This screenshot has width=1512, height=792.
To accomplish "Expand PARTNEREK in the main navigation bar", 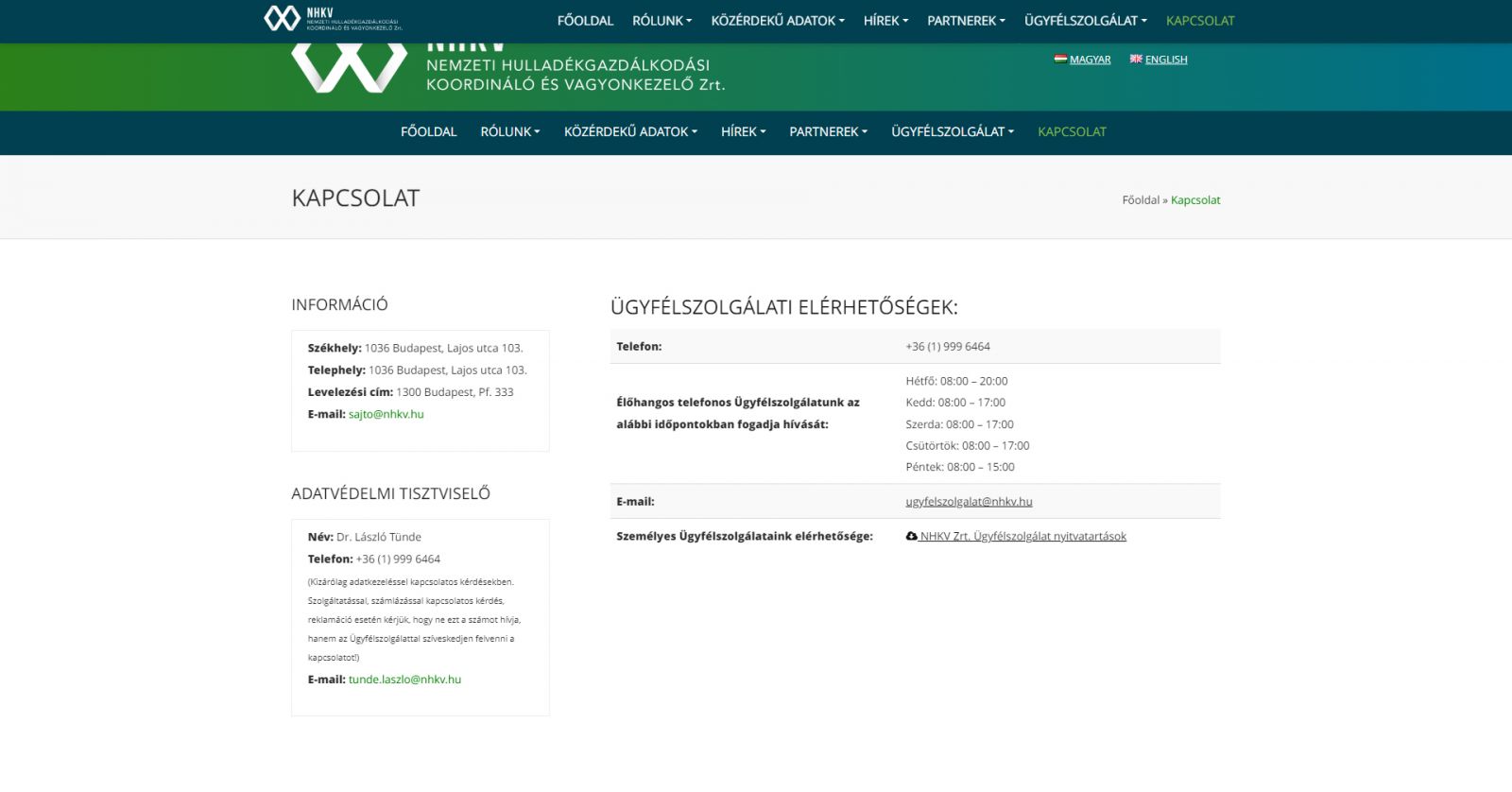I will click(829, 132).
